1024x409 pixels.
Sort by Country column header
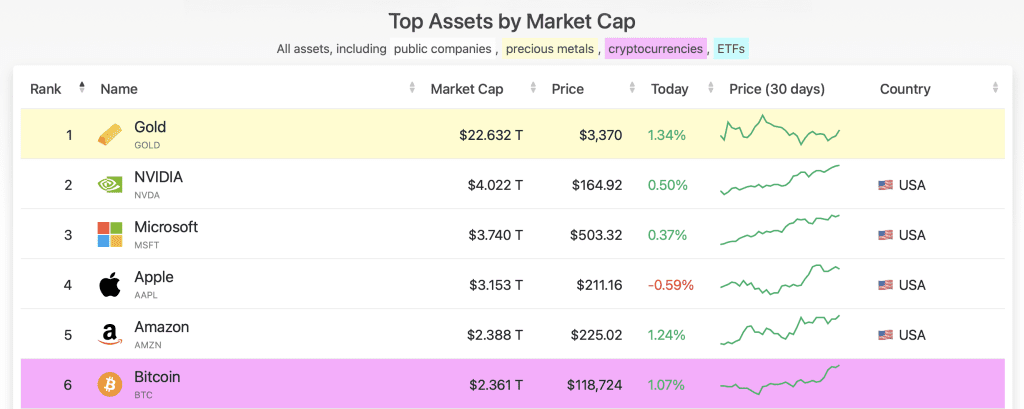[905, 89]
